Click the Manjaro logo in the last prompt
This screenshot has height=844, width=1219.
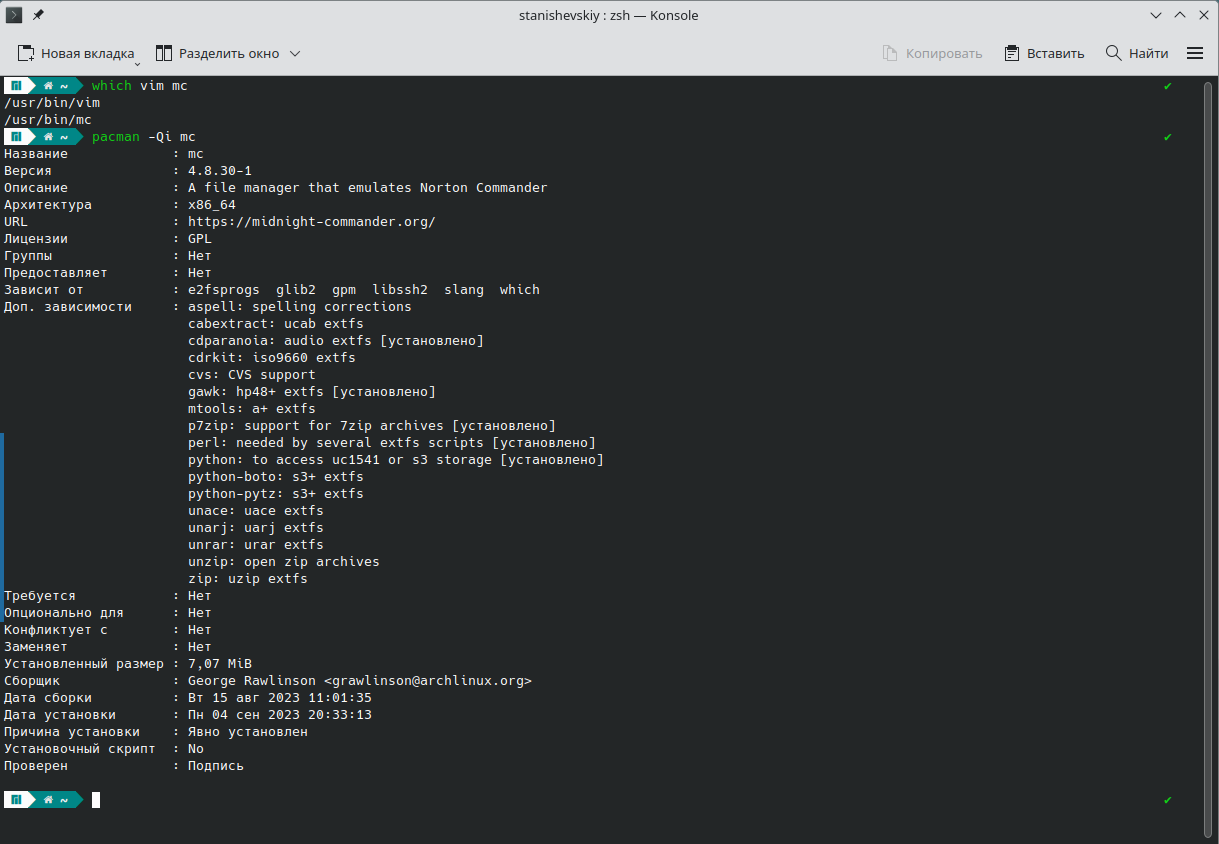point(17,800)
